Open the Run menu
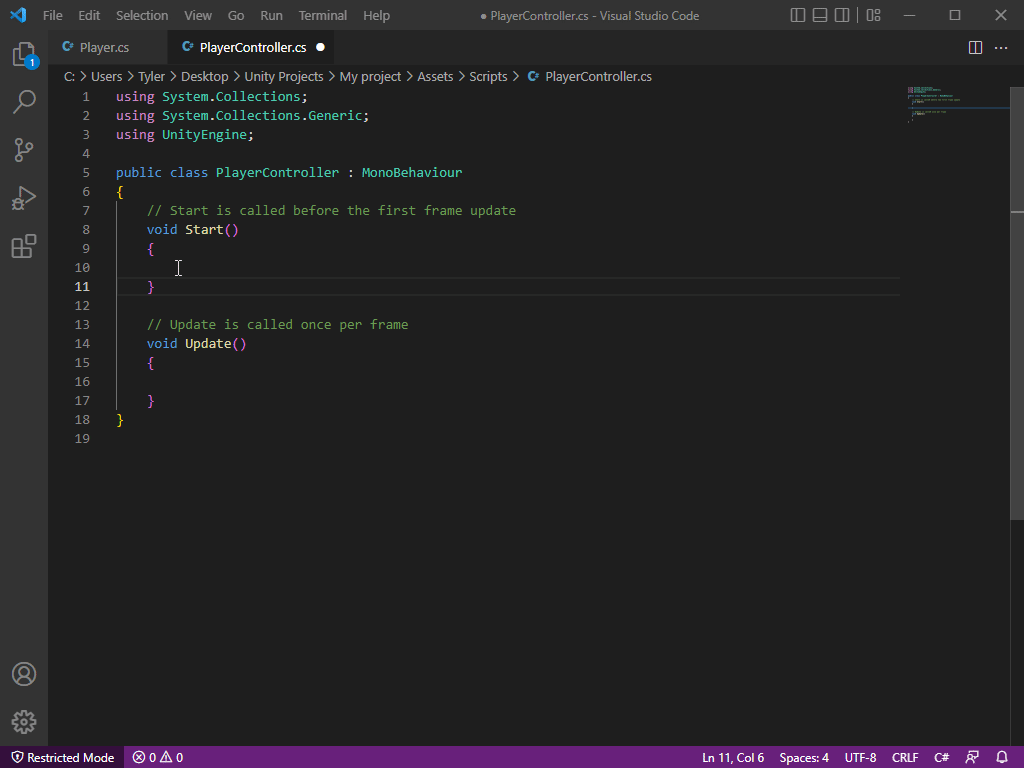Viewport: 1024px width, 768px height. [271, 16]
